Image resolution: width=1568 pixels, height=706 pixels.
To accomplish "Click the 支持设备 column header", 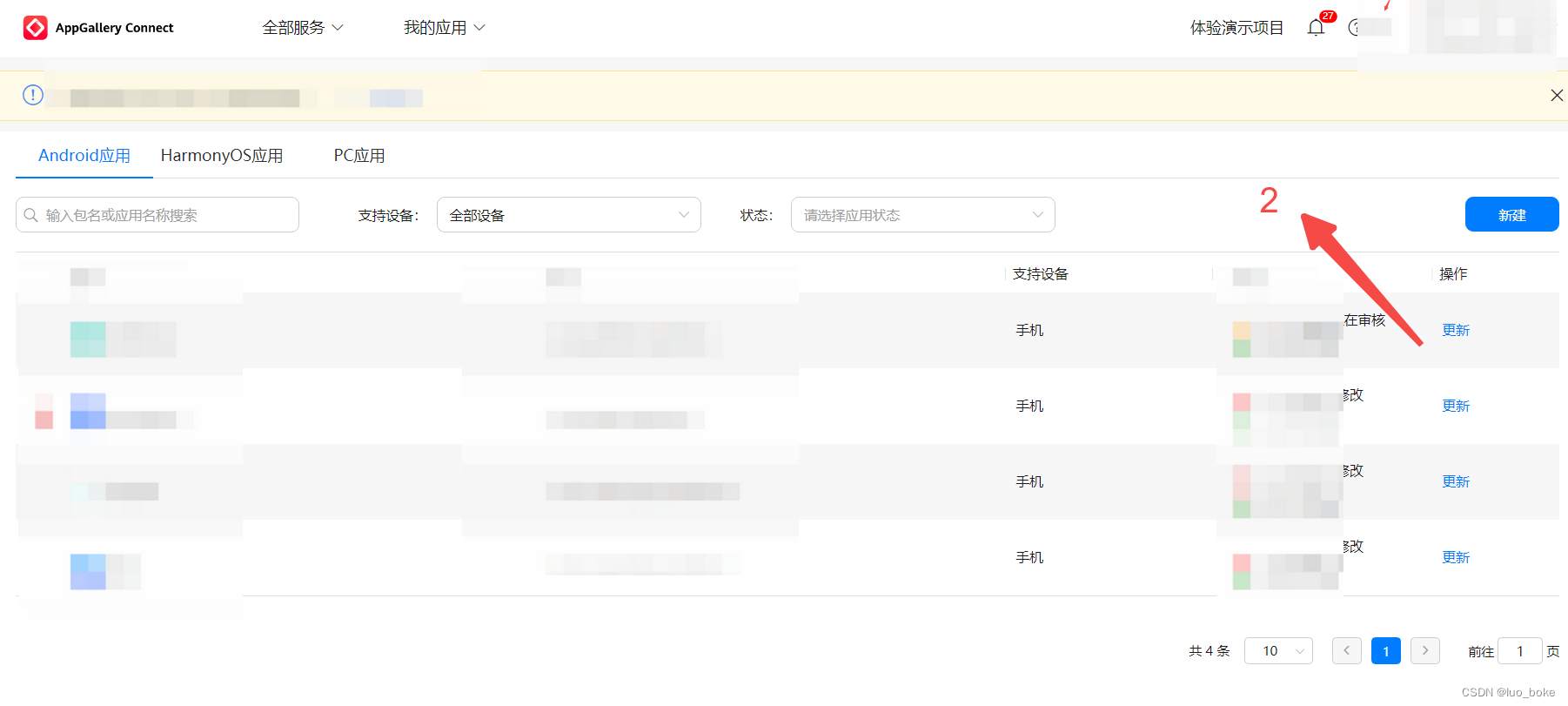I will point(1041,274).
